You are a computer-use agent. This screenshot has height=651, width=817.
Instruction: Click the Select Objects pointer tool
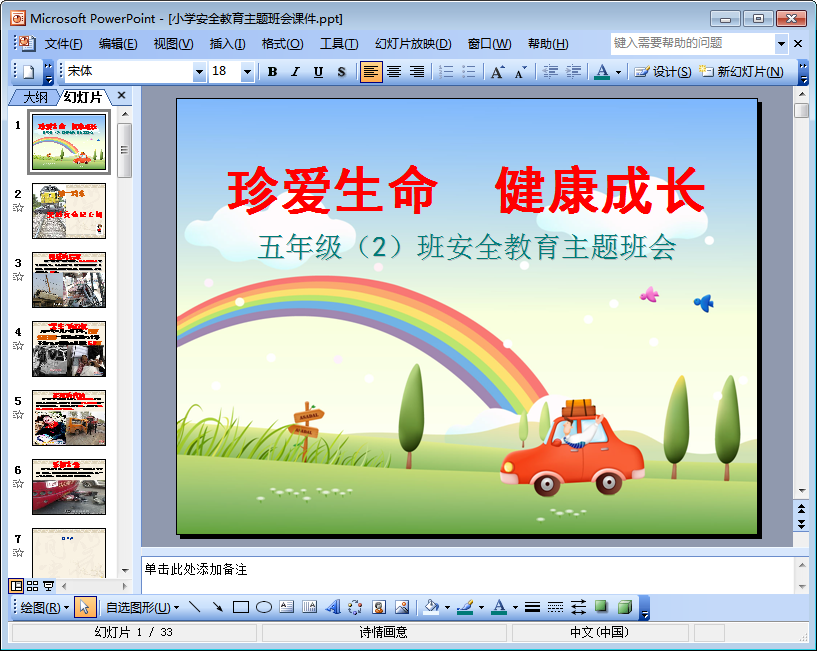[x=85, y=607]
